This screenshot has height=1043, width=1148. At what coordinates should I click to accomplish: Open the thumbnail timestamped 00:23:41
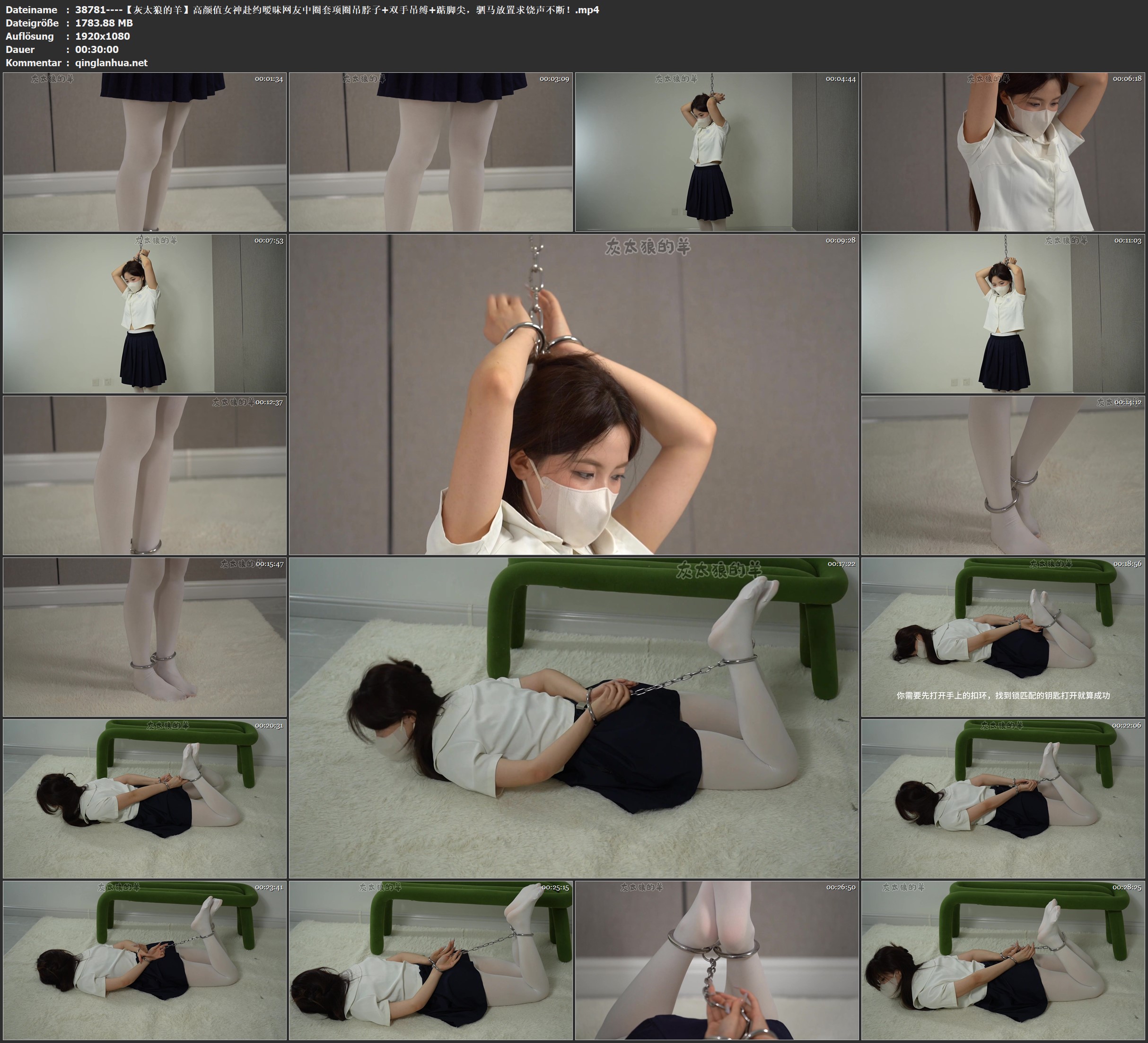tap(145, 960)
